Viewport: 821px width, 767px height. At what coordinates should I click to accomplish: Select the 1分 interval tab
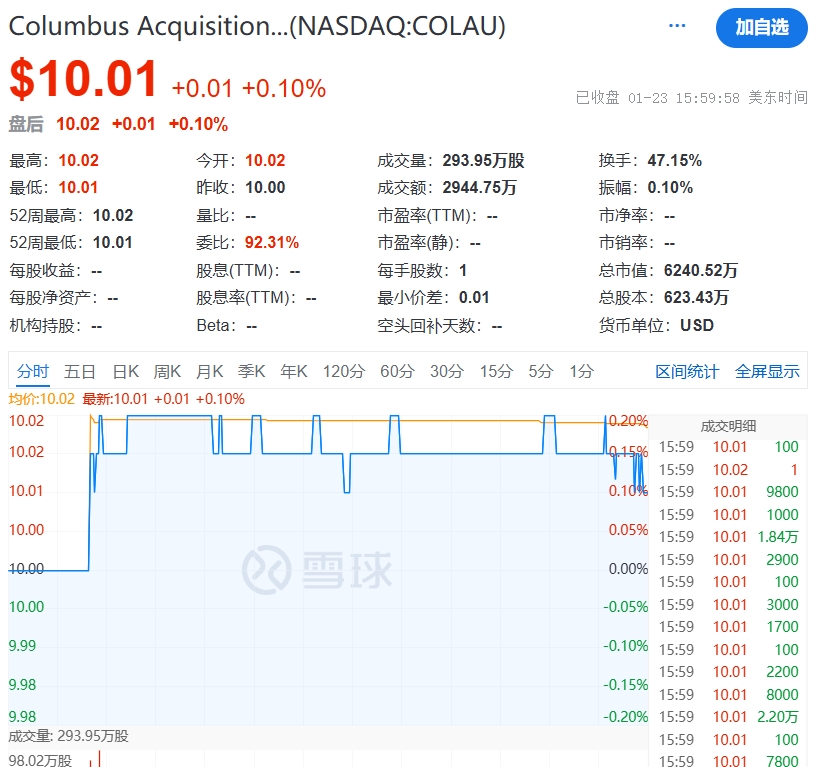(x=580, y=370)
